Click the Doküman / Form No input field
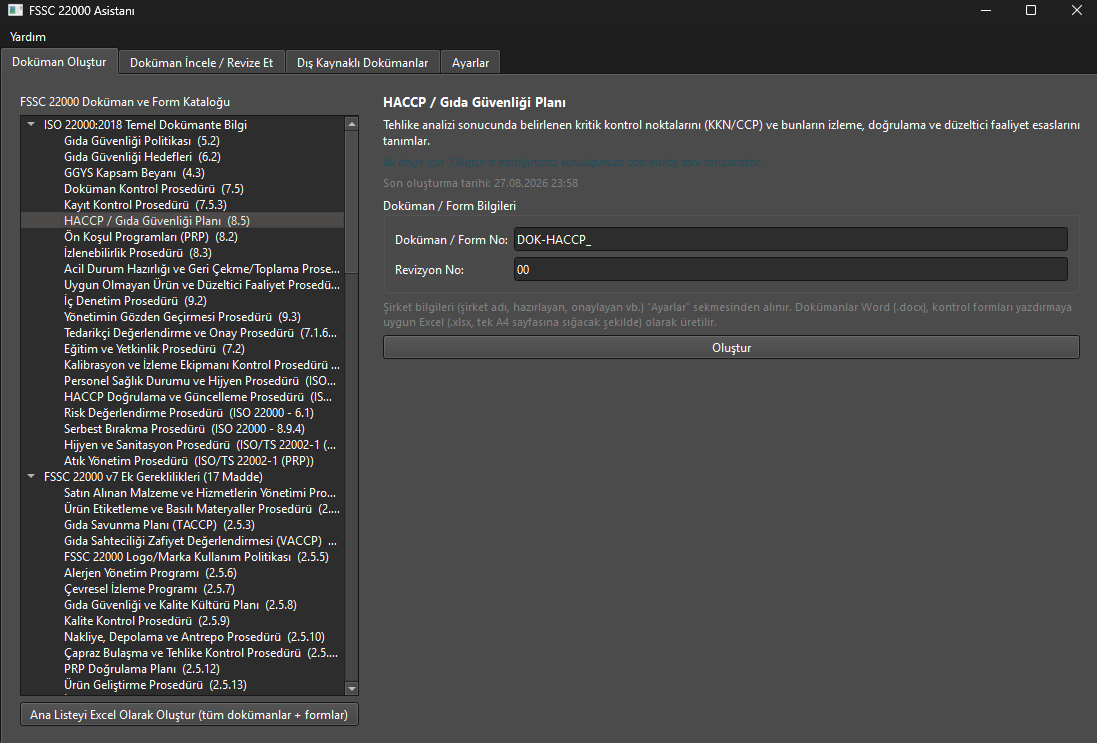 click(x=791, y=239)
